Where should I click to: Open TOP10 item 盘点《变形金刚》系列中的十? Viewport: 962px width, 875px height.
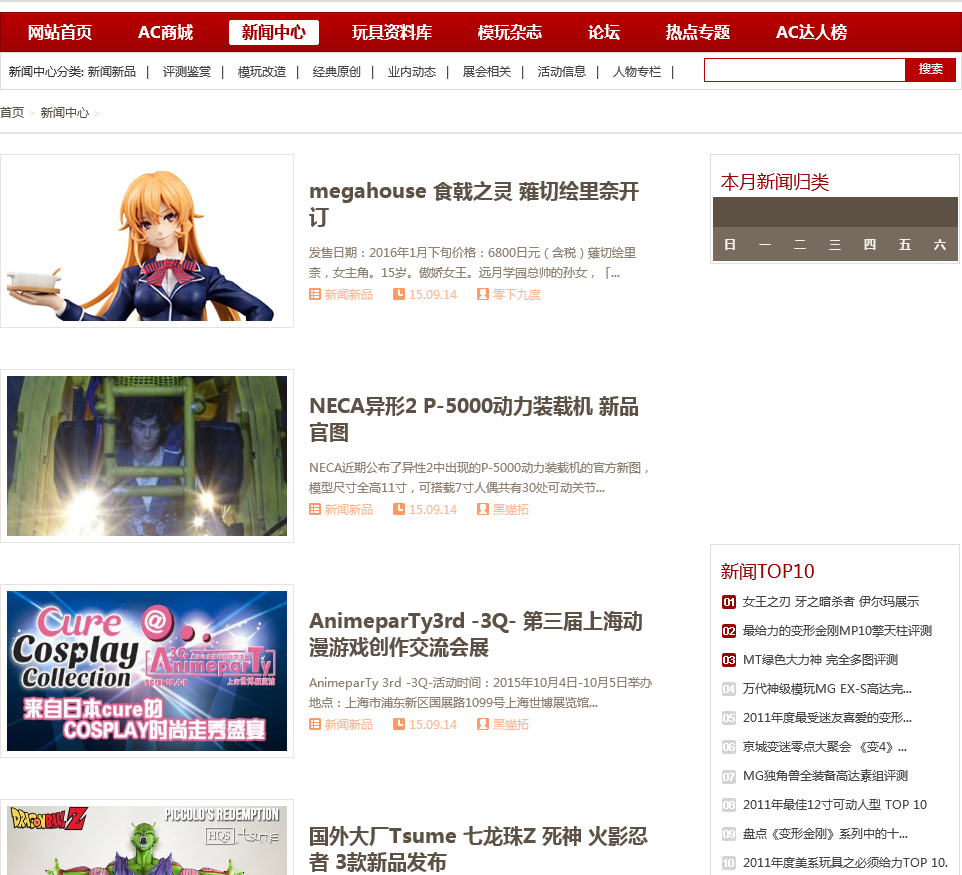(x=825, y=833)
